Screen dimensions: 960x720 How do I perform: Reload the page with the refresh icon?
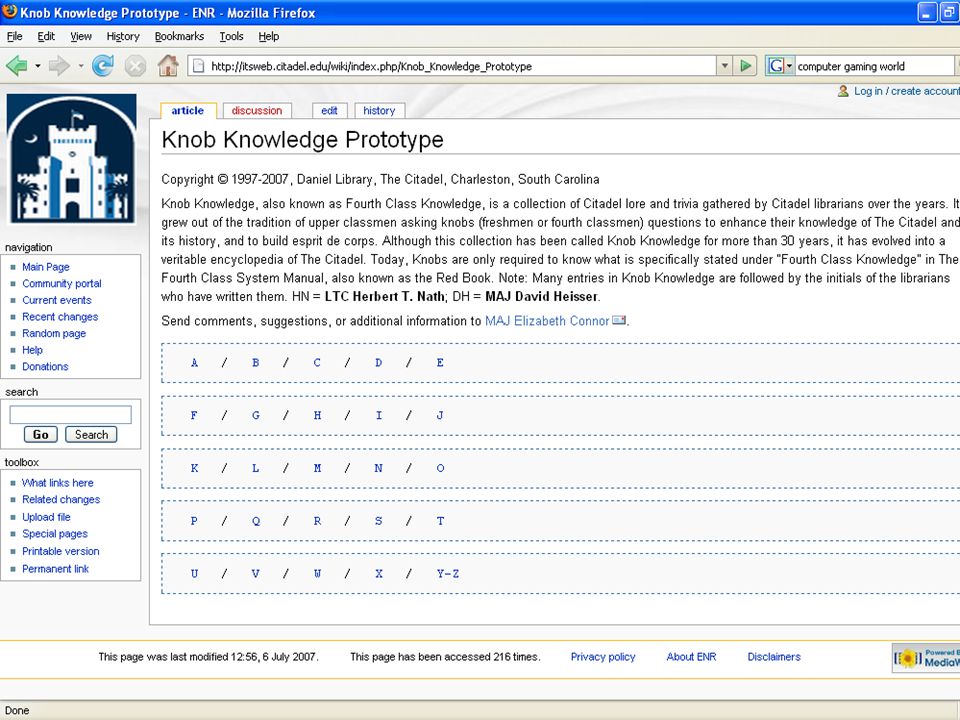(103, 66)
